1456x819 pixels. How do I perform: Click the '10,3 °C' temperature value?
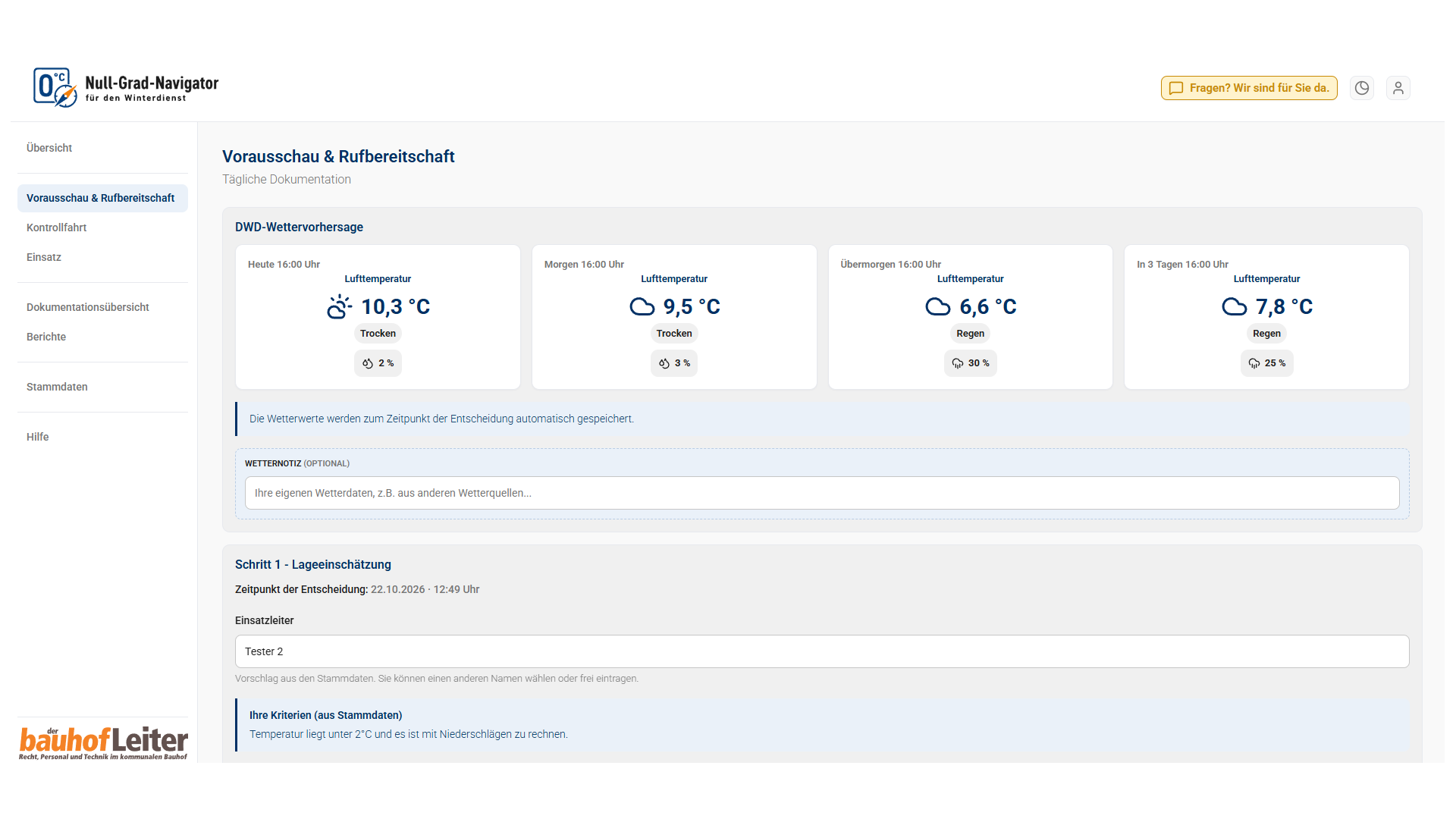coord(395,306)
